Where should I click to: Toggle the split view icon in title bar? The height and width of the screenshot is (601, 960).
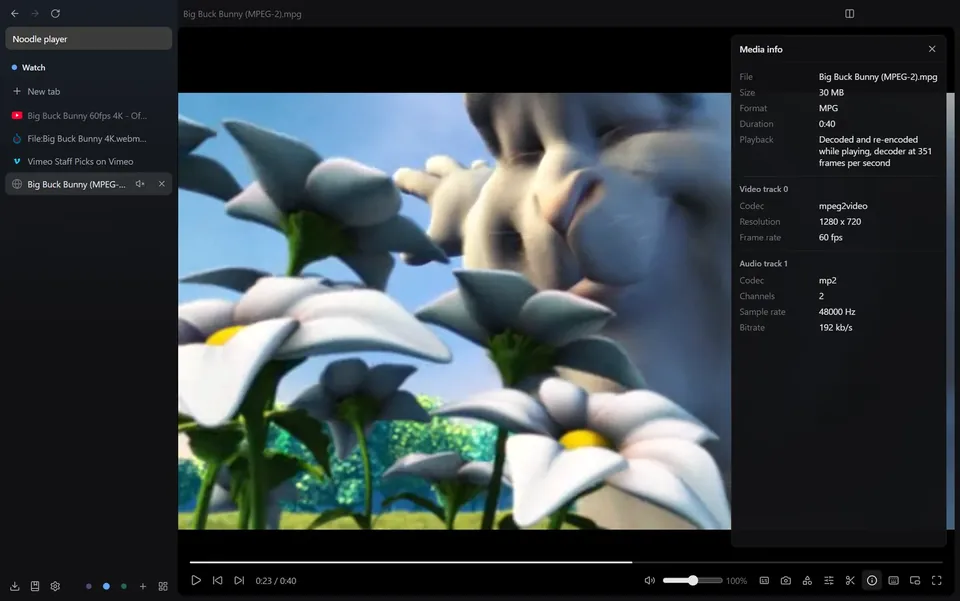[849, 13]
